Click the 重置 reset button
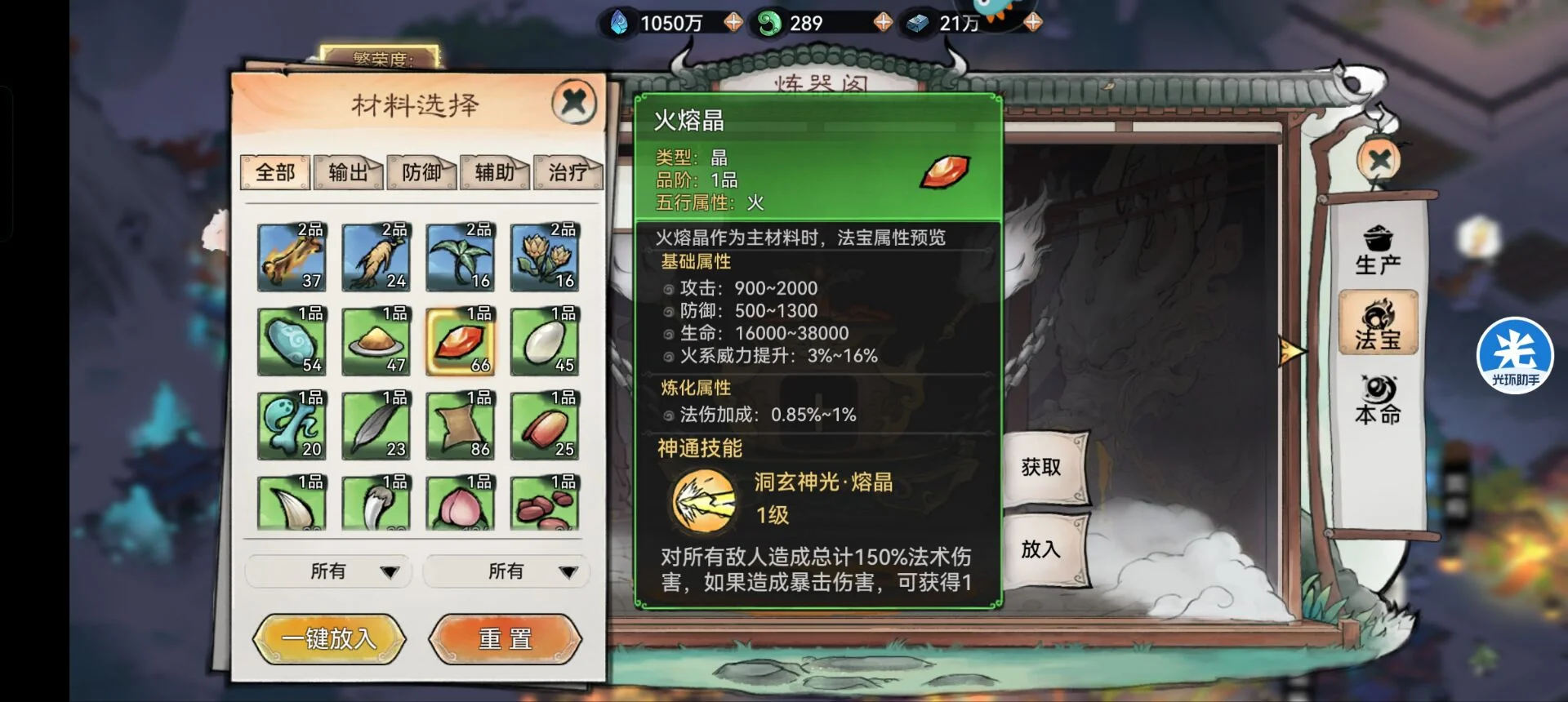Viewport: 1568px width, 702px height. (506, 638)
